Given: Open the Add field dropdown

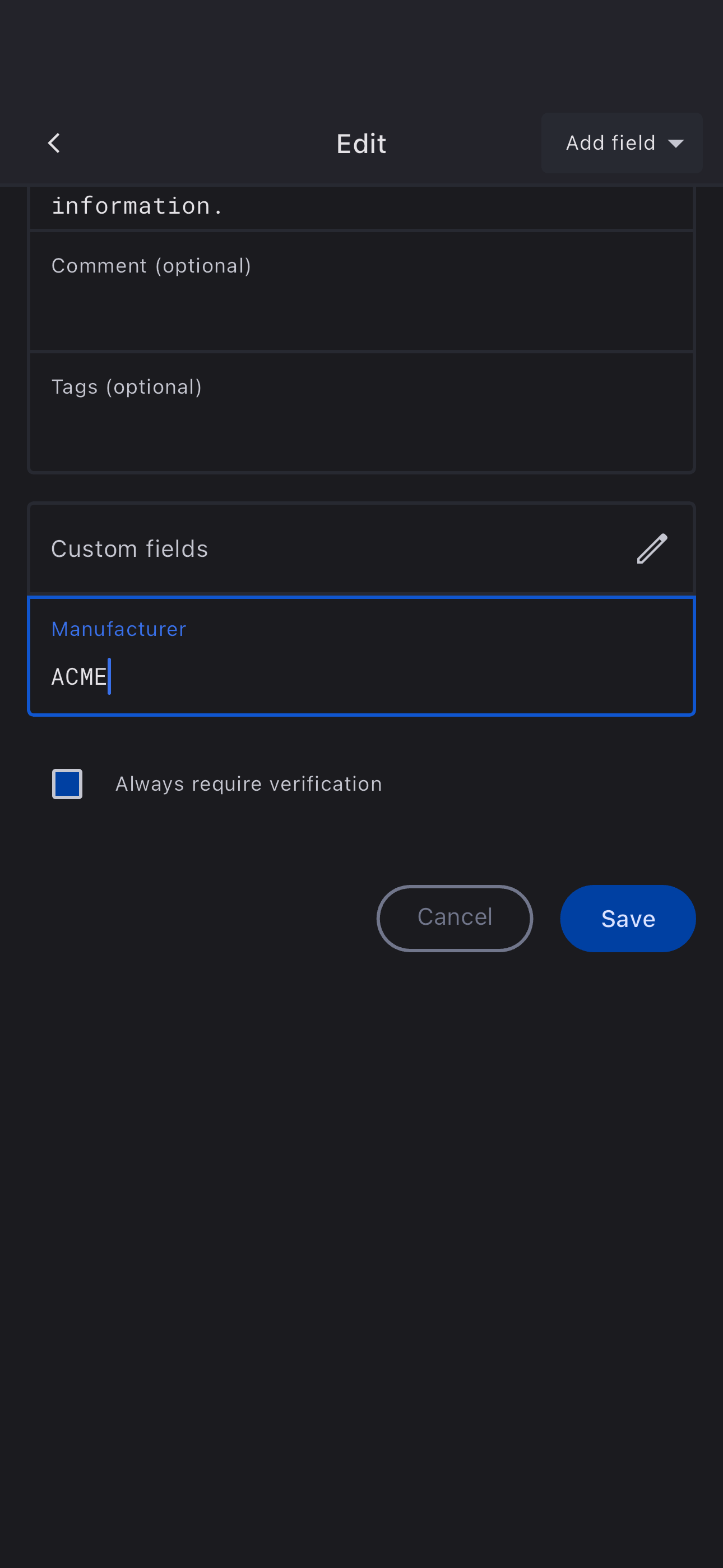Looking at the screenshot, I should 622,144.
